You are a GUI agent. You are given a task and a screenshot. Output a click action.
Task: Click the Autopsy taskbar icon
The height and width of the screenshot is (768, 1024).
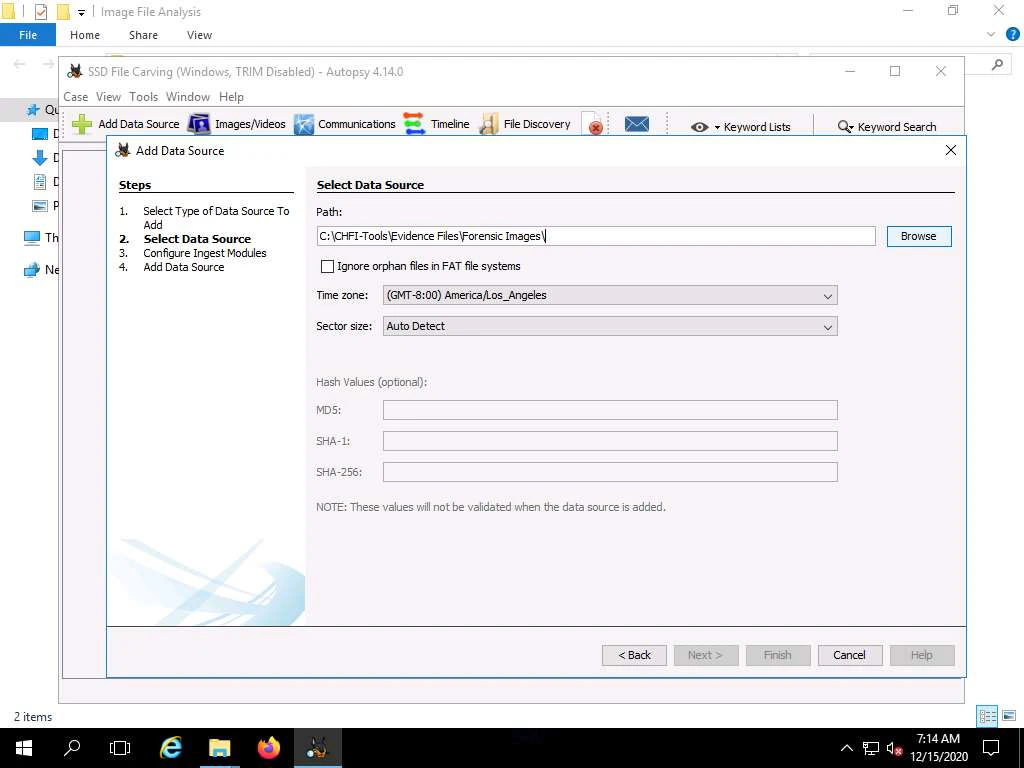pyautogui.click(x=317, y=748)
